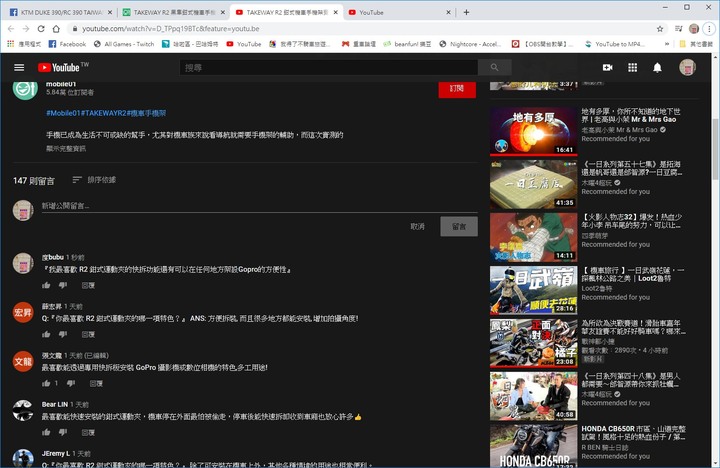Open the YouTube apps grid icon
Screen dimensions: 720x468
[632, 68]
